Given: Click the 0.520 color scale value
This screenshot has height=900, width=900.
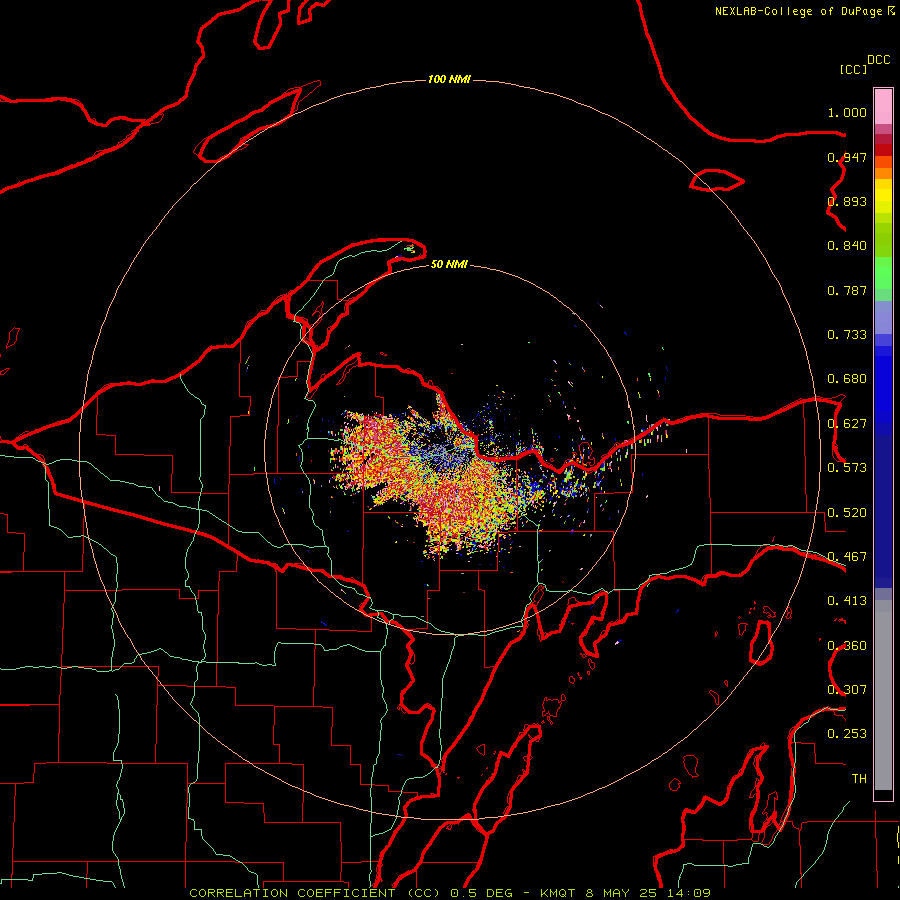Looking at the screenshot, I should (x=847, y=513).
